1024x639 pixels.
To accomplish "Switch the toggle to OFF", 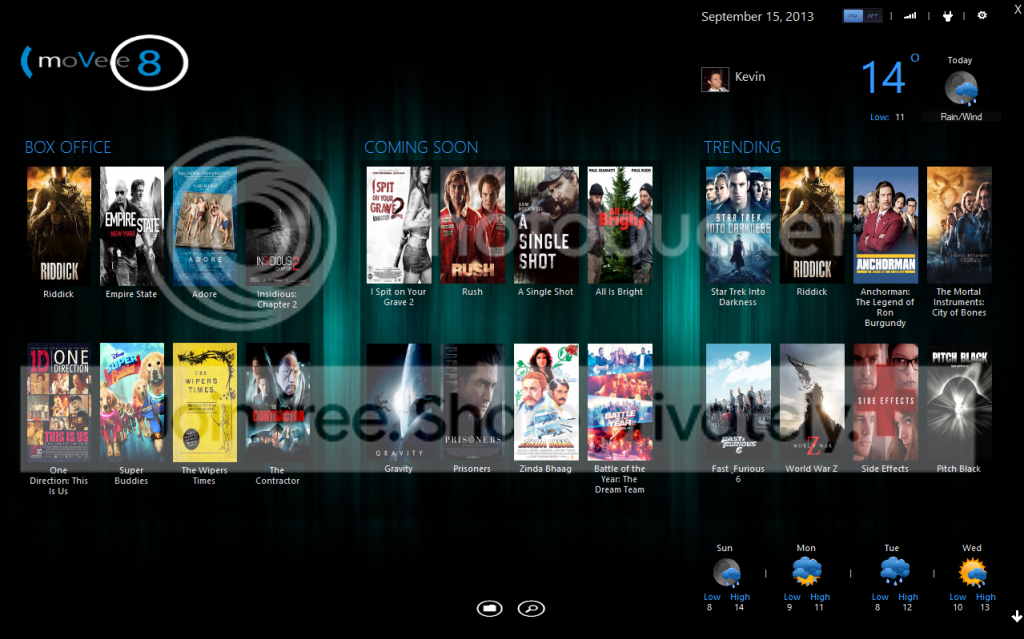I will [x=872, y=16].
